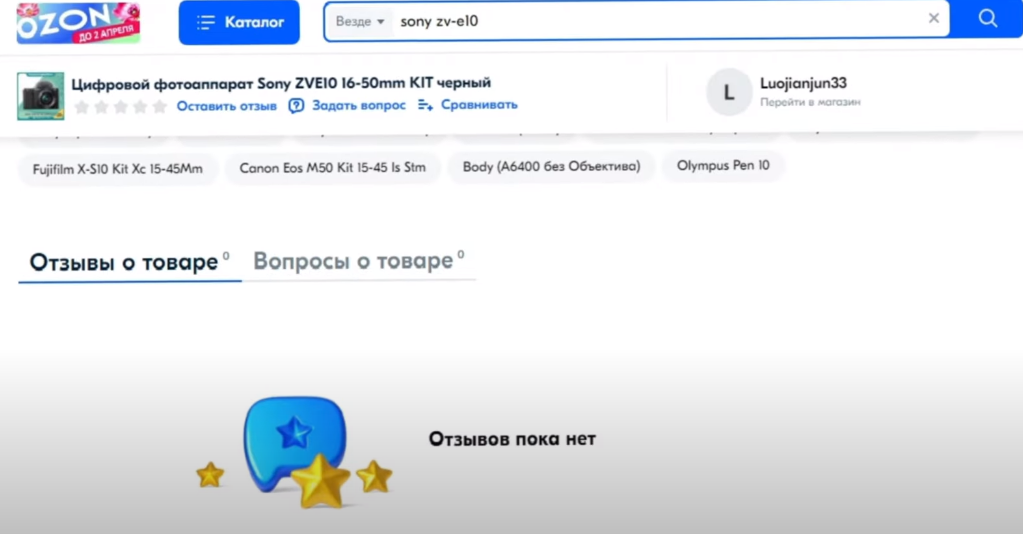
Task: Click the magnifier search button
Action: click(x=988, y=18)
